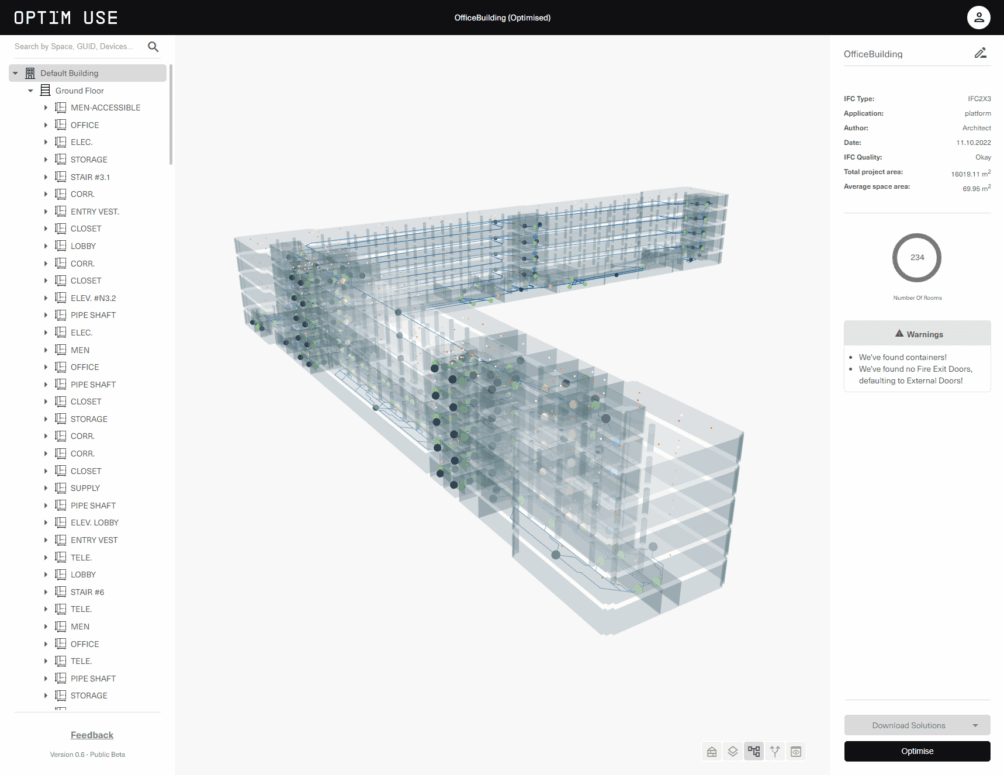Expand the MEN-ACCESSIBLE space node

(x=46, y=108)
